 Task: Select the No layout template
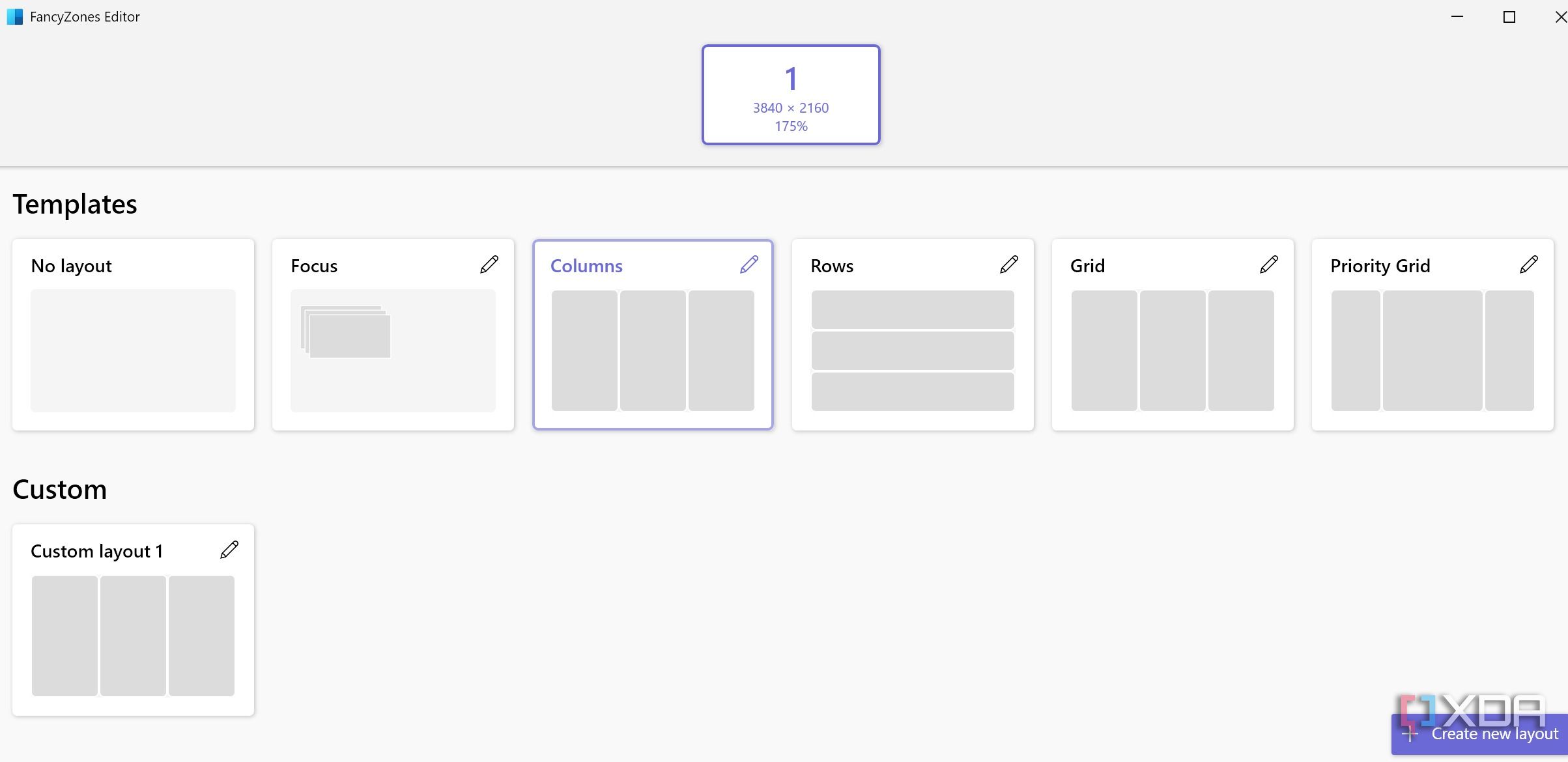click(x=133, y=335)
